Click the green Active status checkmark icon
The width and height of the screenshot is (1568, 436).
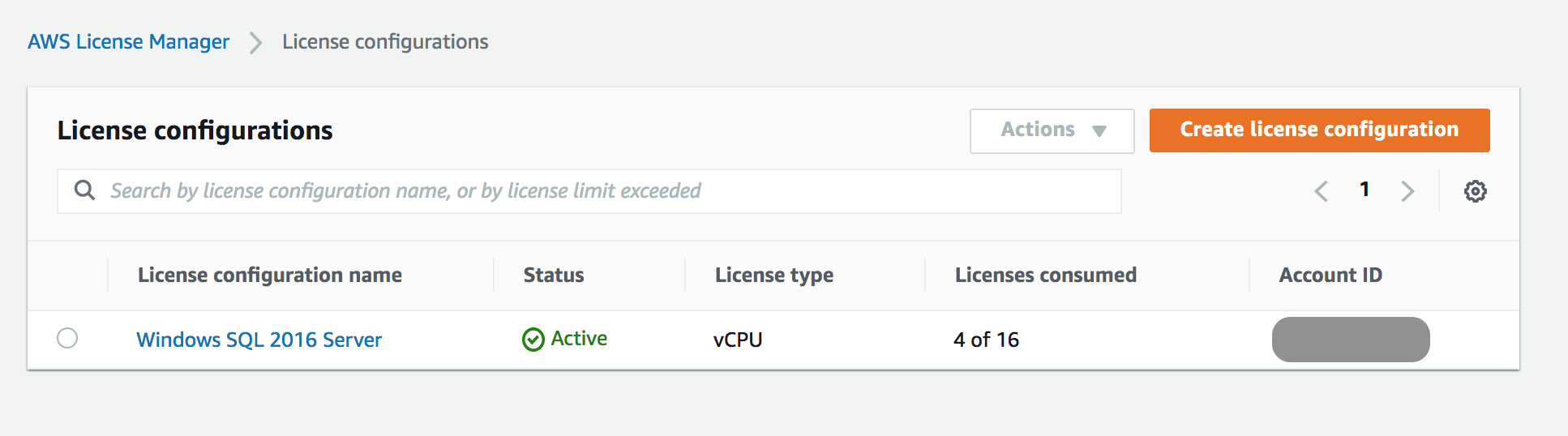533,340
